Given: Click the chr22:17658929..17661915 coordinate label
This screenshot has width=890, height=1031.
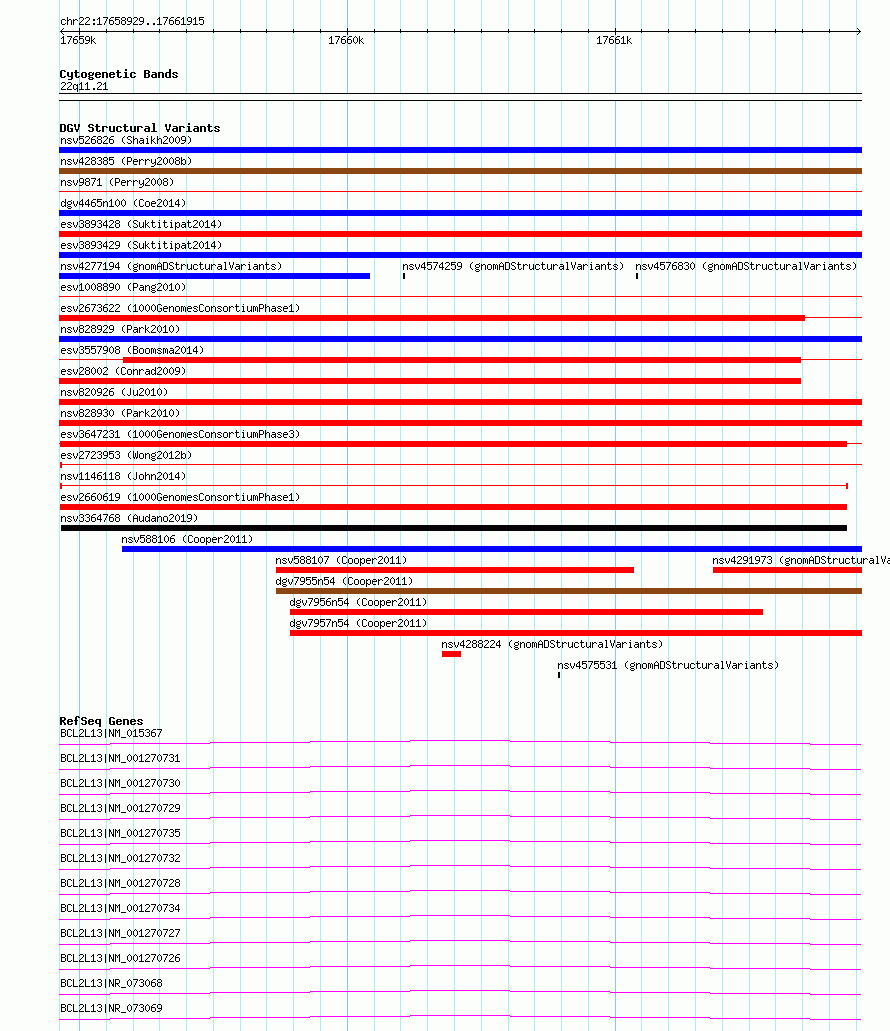Looking at the screenshot, I should pyautogui.click(x=132, y=21).
